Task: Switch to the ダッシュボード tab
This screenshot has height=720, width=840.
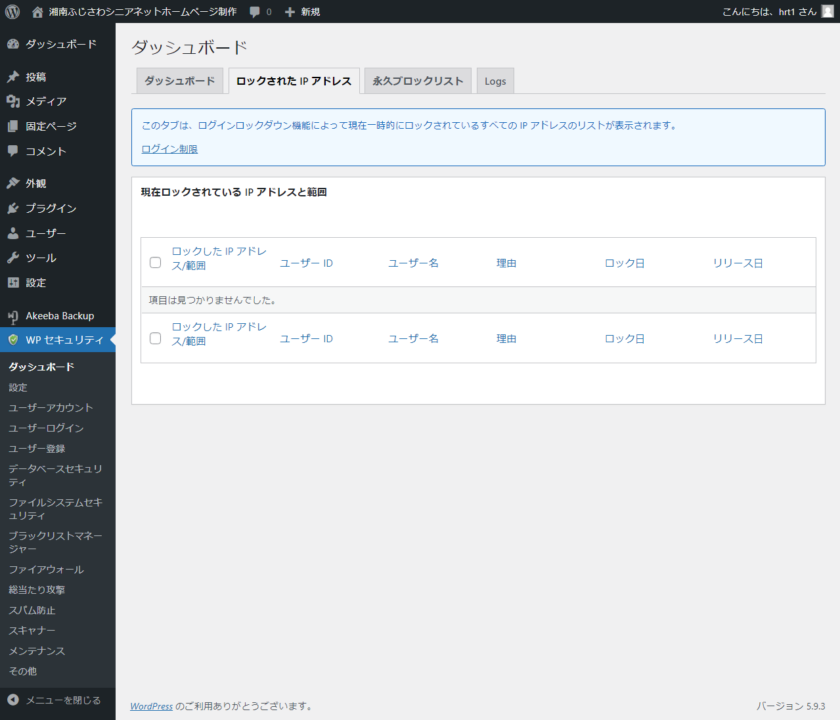Action: (179, 81)
